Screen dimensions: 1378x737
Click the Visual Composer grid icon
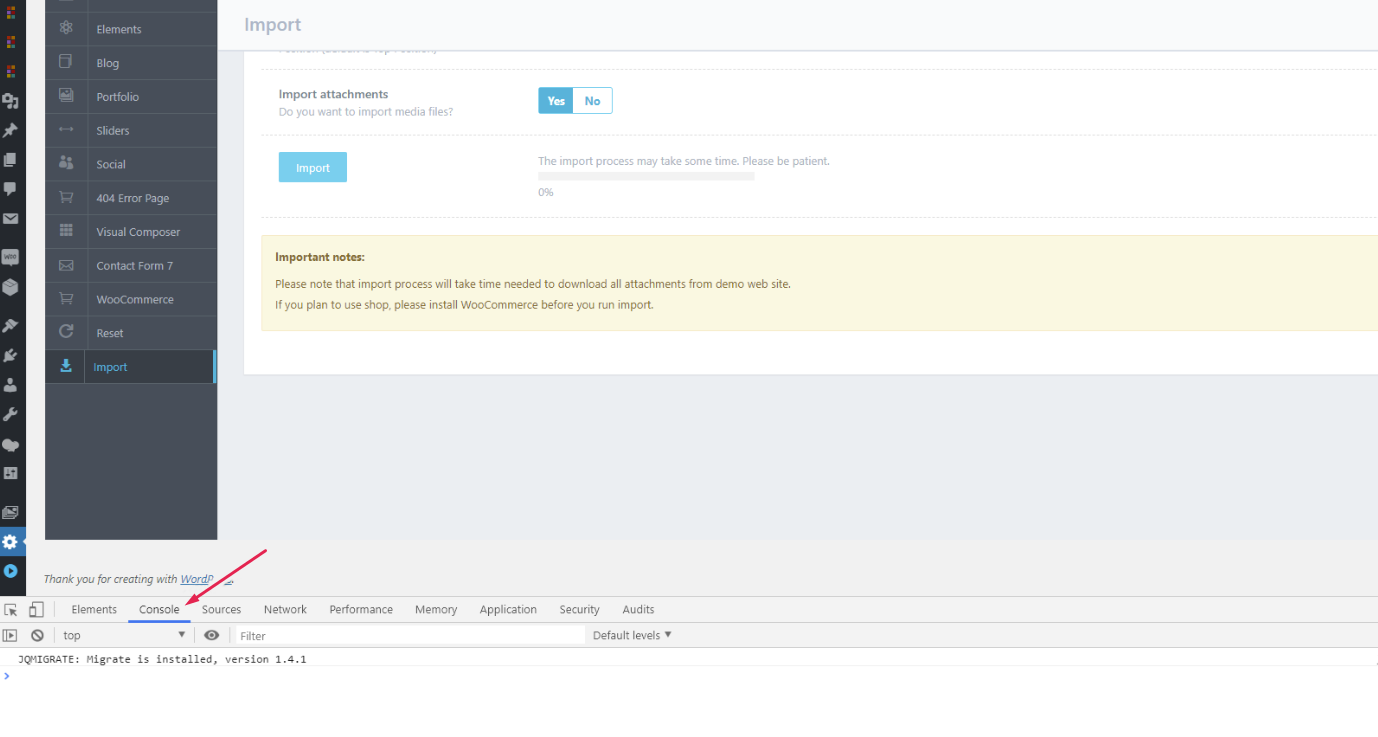pyautogui.click(x=66, y=231)
